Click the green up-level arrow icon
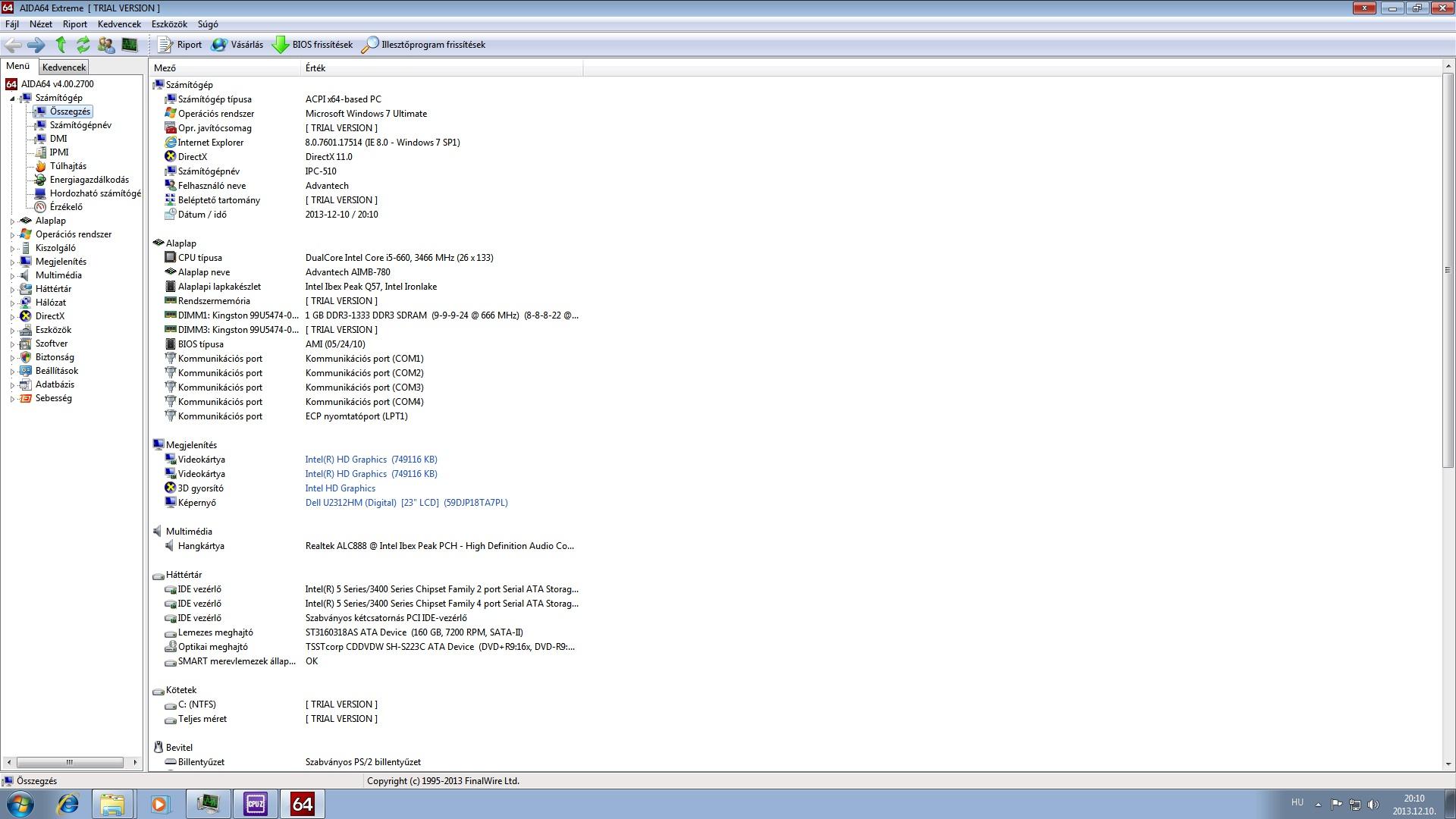1456x819 pixels. (61, 45)
